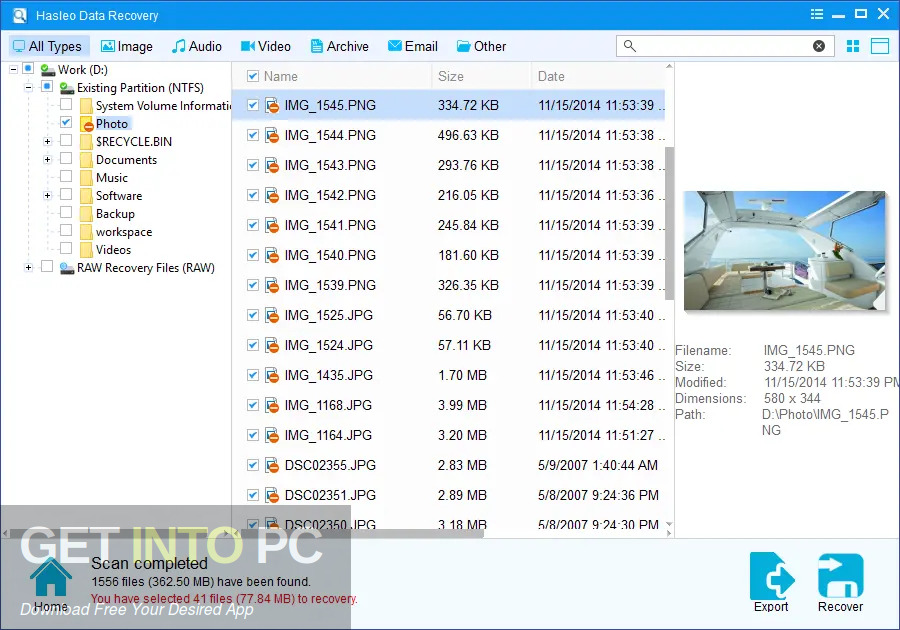
Task: Sort by Name column header
Action: click(281, 76)
